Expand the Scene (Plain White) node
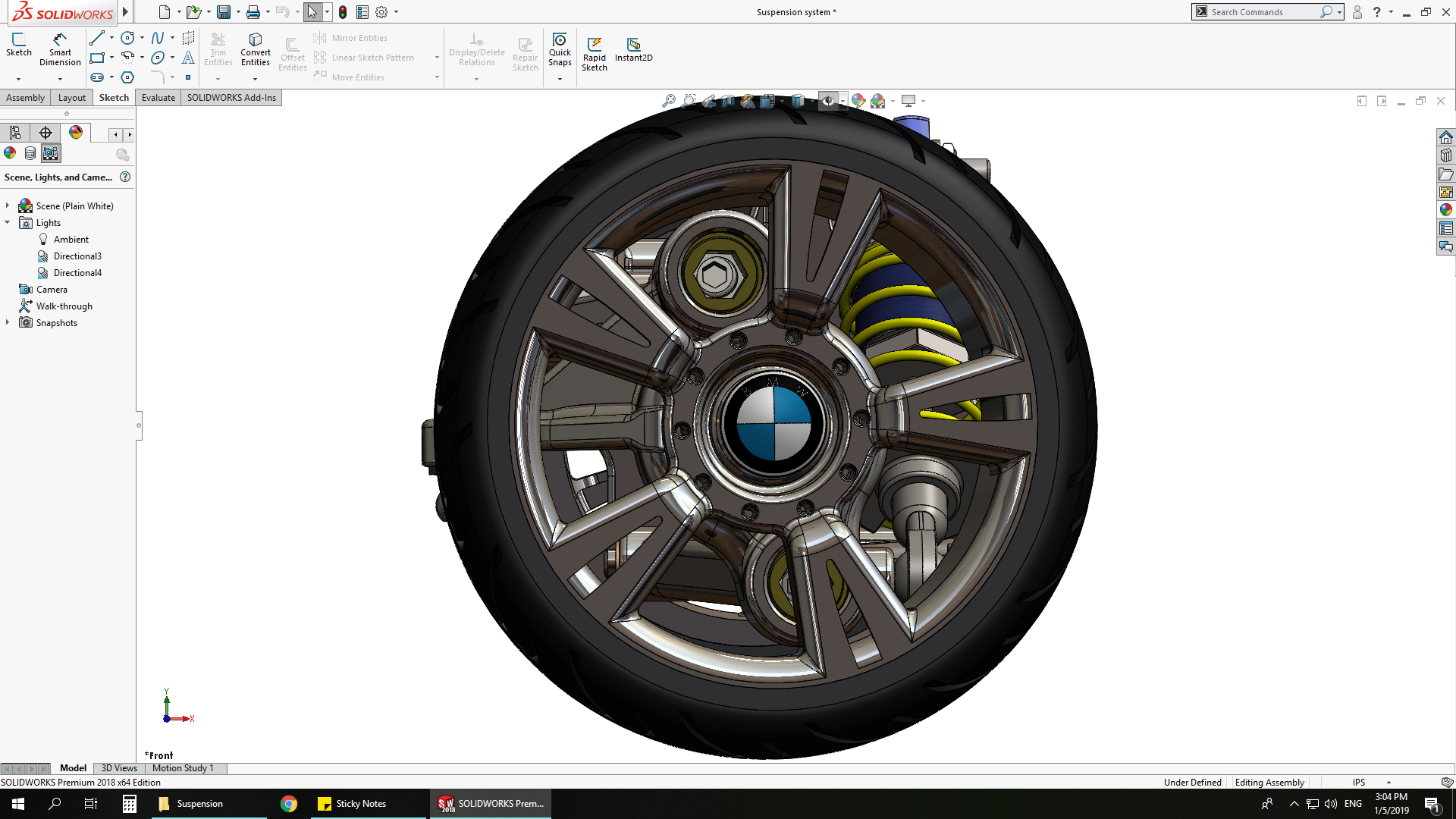1456x819 pixels. 8,206
